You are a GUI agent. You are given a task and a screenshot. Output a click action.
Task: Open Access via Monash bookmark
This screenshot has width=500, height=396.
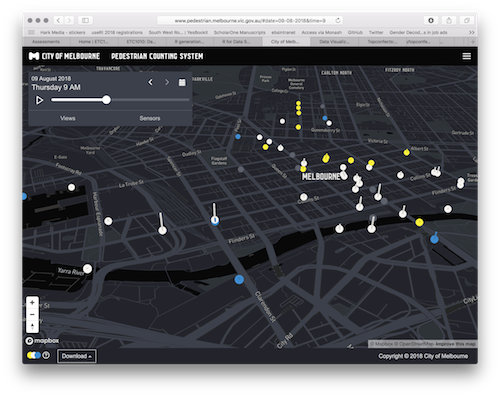[322, 32]
